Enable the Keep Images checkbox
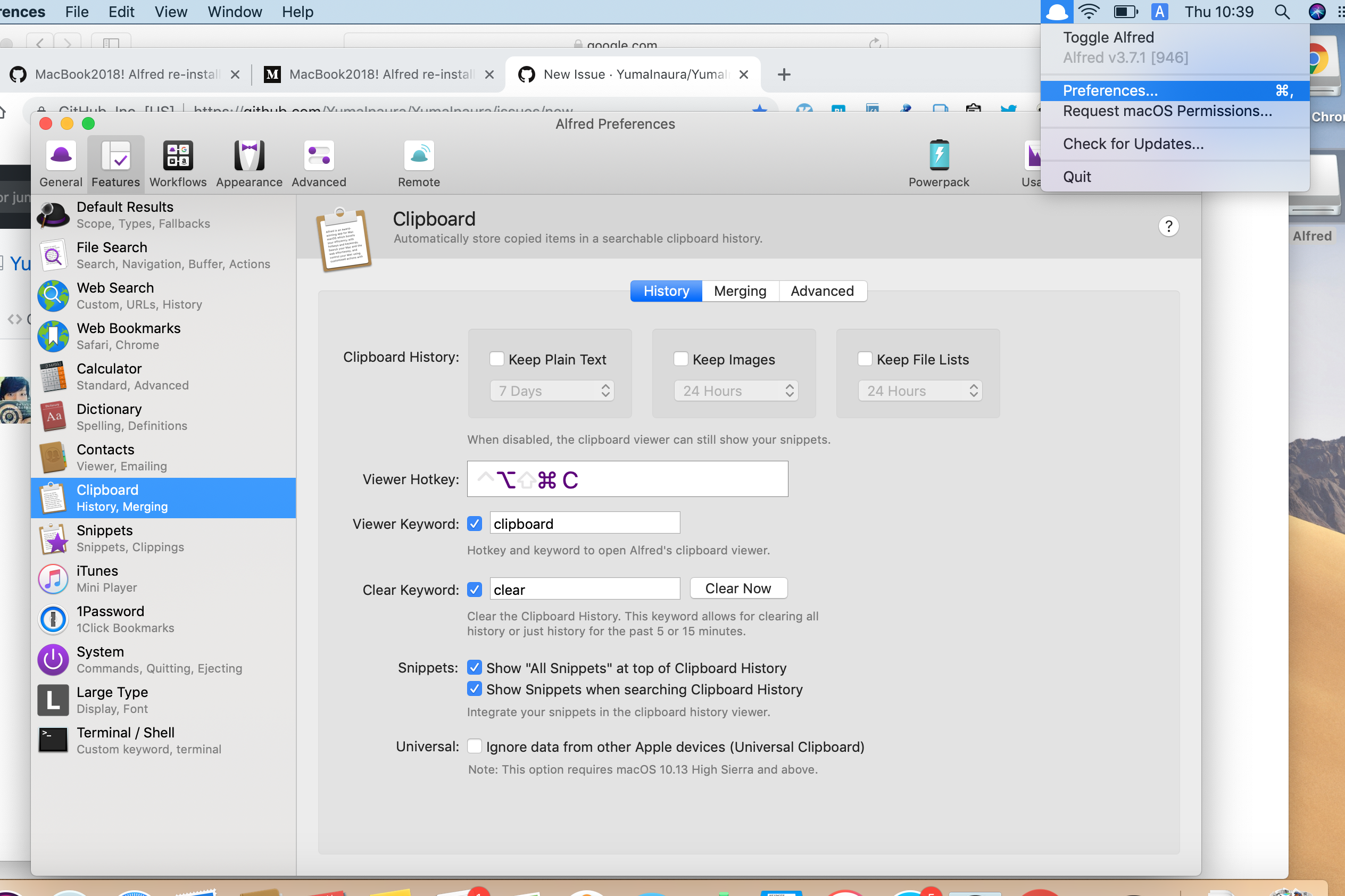Image resolution: width=1345 pixels, height=896 pixels. pyautogui.click(x=680, y=359)
